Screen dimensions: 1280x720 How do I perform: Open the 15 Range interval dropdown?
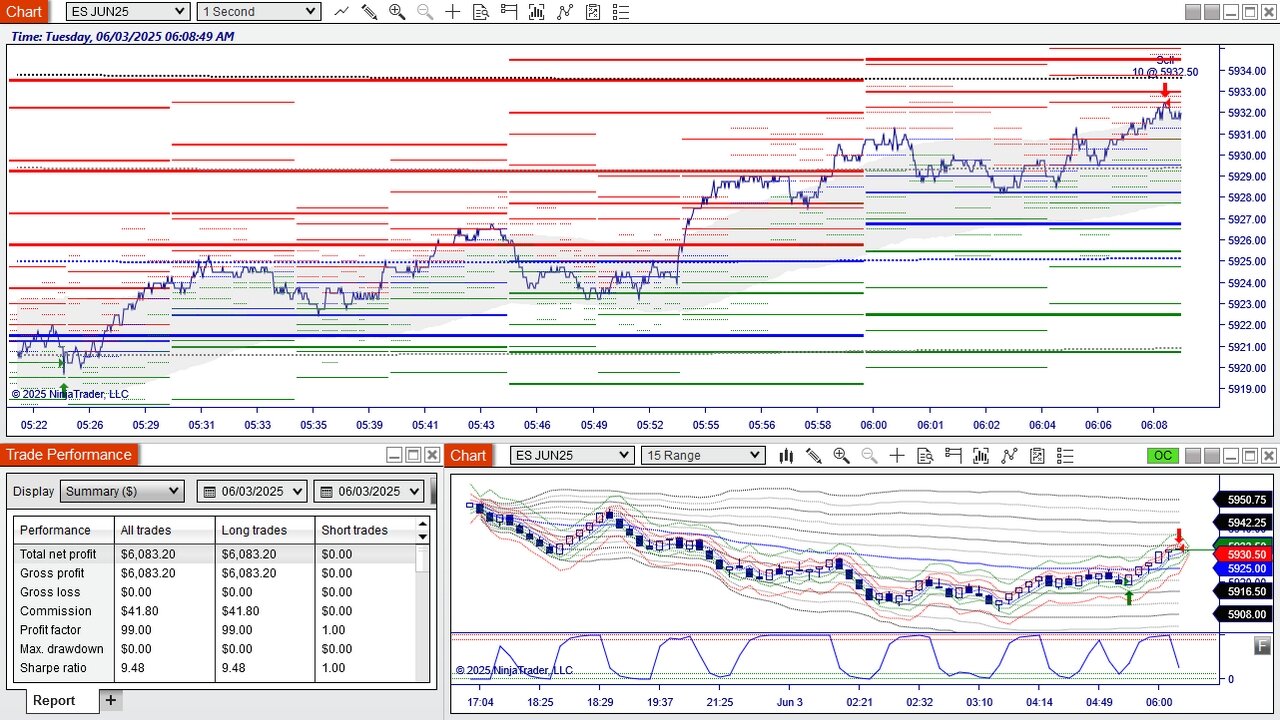(x=703, y=456)
